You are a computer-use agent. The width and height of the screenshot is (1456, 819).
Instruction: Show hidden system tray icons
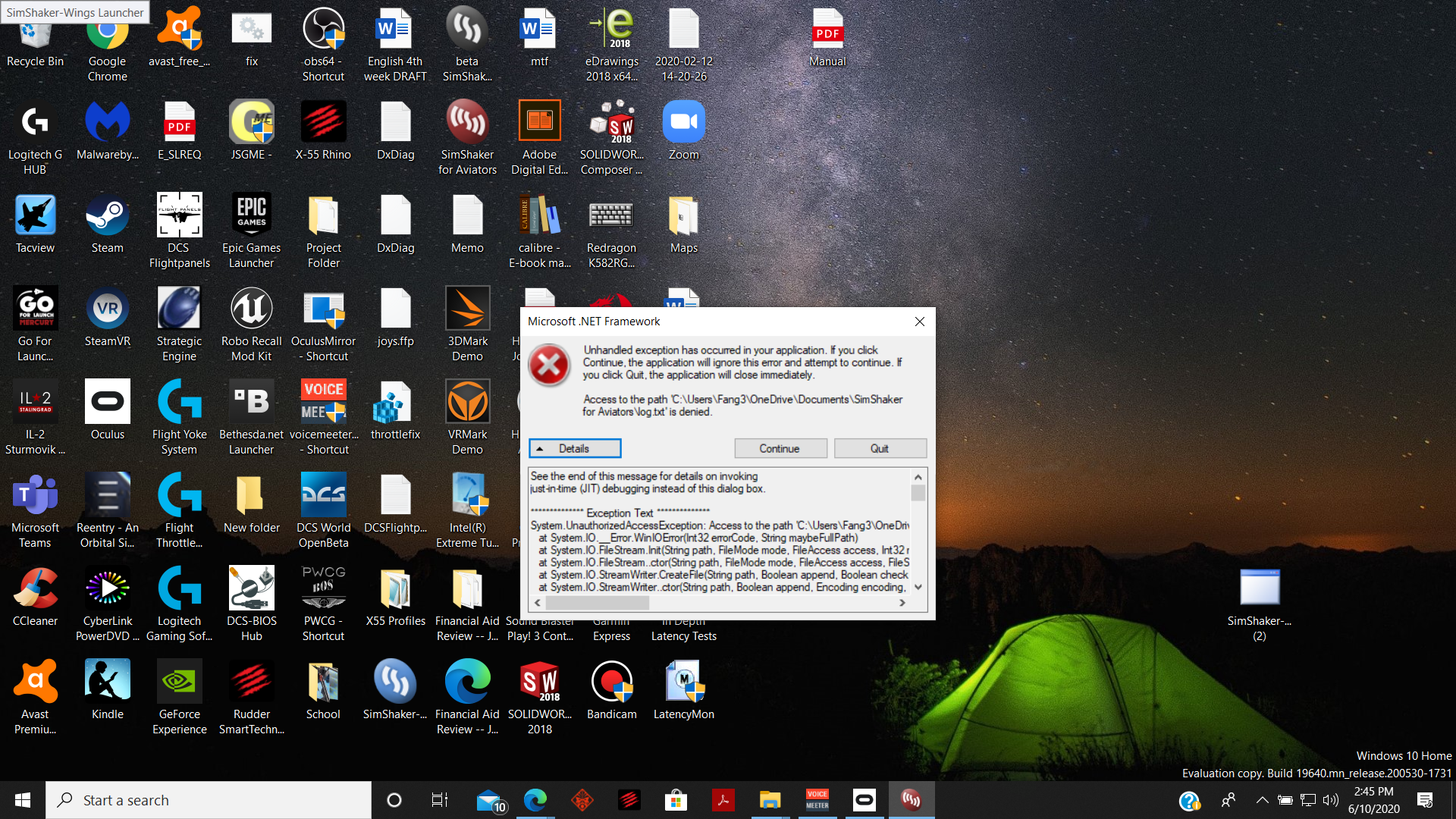click(x=1262, y=800)
